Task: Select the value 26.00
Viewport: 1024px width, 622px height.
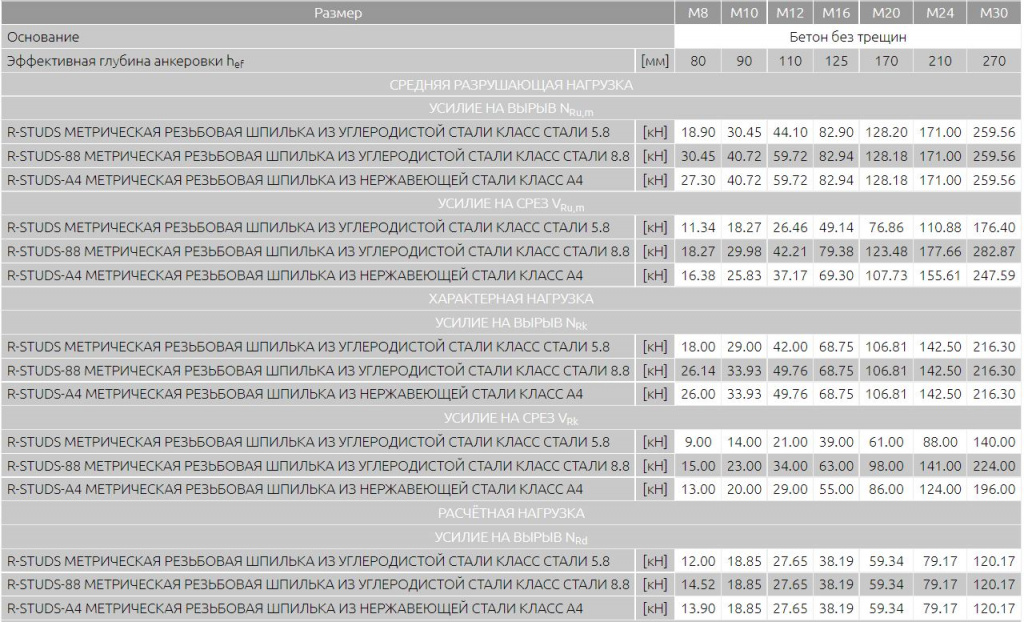Action: 697,395
